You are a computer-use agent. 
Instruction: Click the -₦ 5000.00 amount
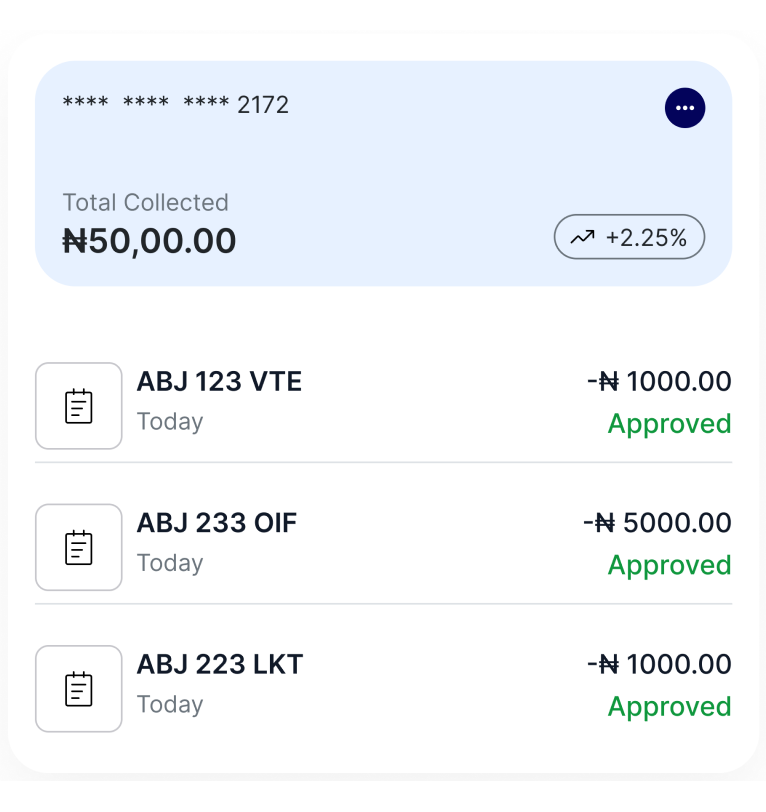pyautogui.click(x=657, y=523)
